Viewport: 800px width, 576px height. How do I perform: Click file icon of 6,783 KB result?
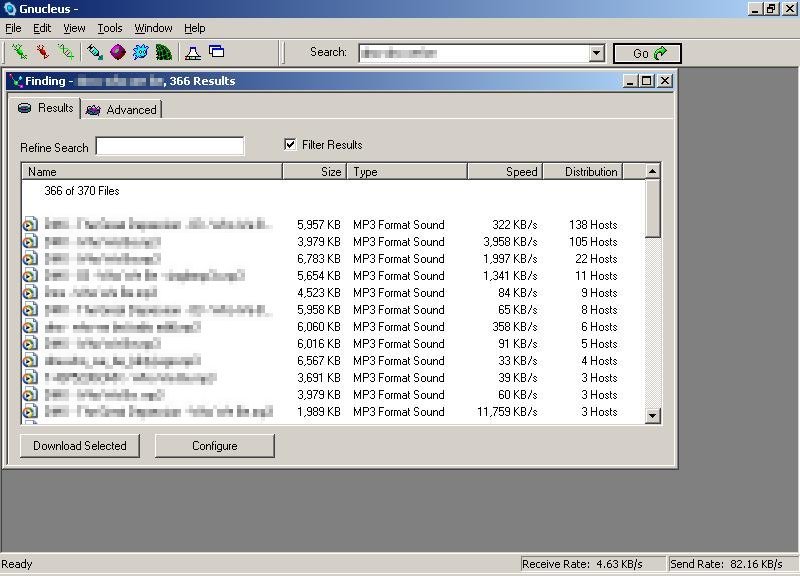click(x=30, y=259)
